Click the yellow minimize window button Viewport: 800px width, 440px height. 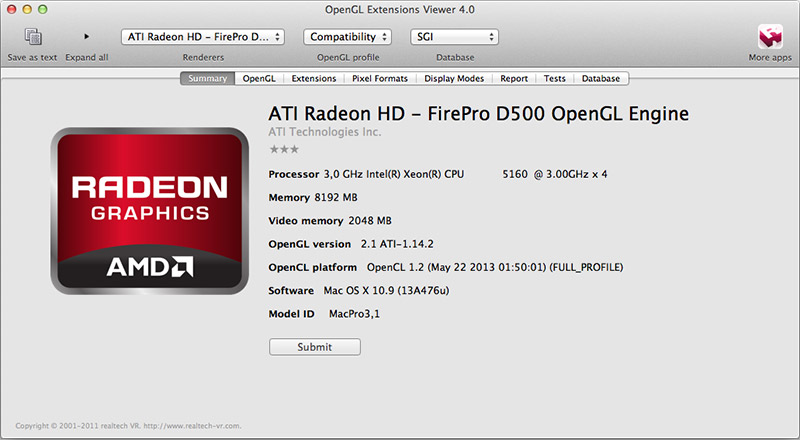[x=27, y=9]
